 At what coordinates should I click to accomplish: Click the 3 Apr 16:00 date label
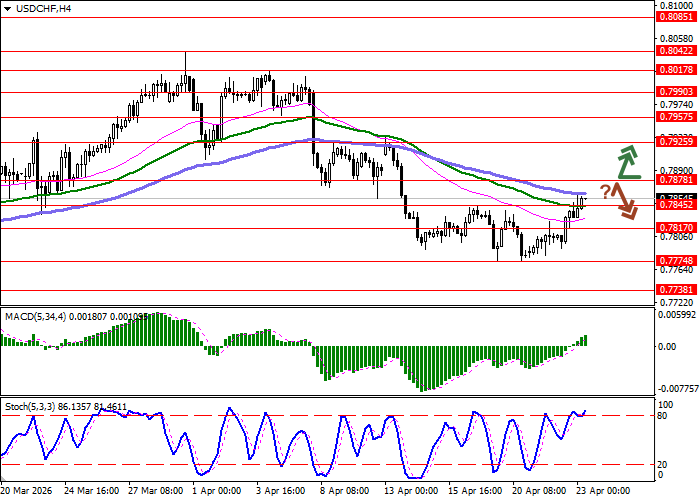281,491
